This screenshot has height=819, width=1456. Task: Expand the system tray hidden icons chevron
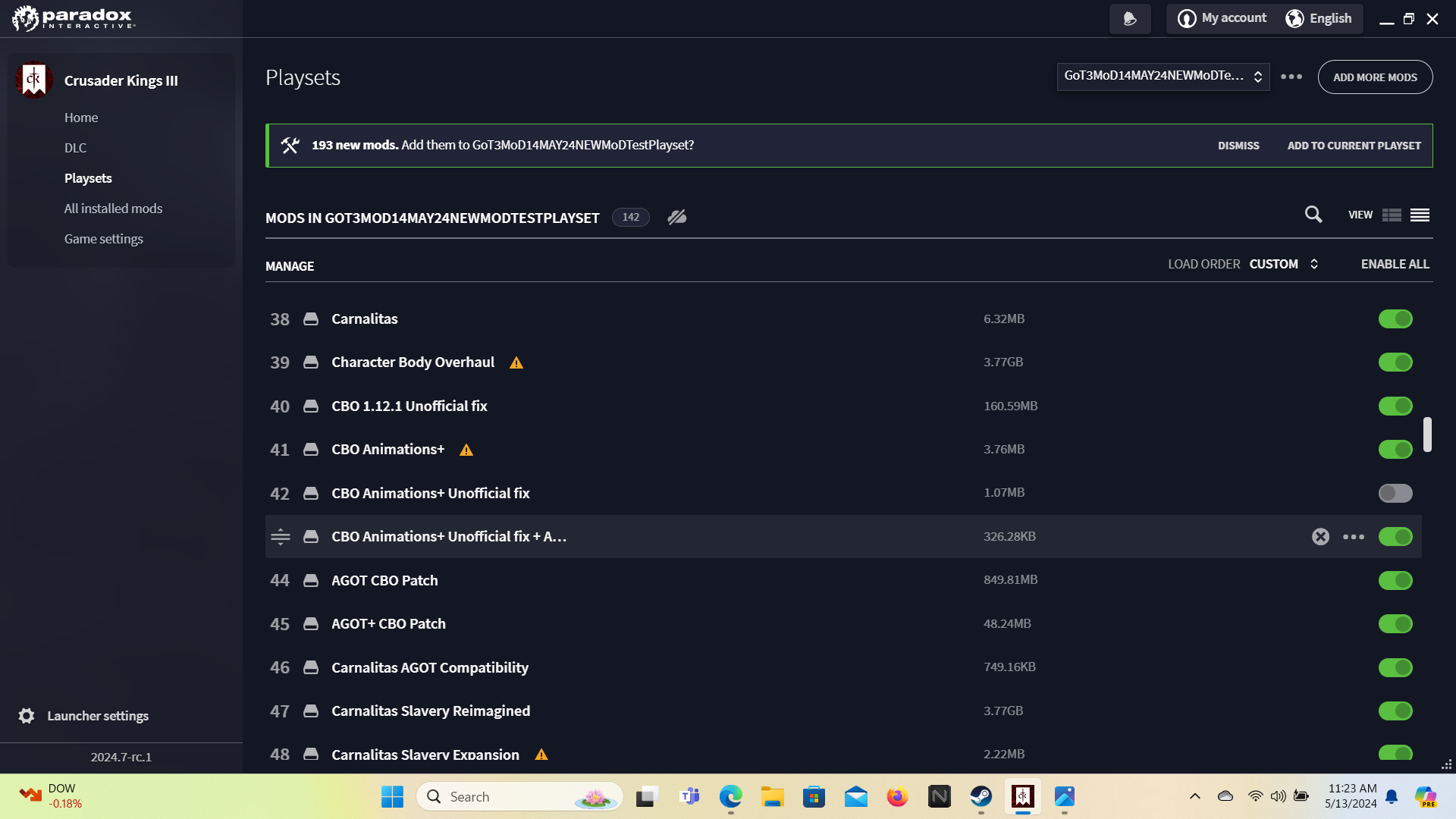pyautogui.click(x=1194, y=796)
